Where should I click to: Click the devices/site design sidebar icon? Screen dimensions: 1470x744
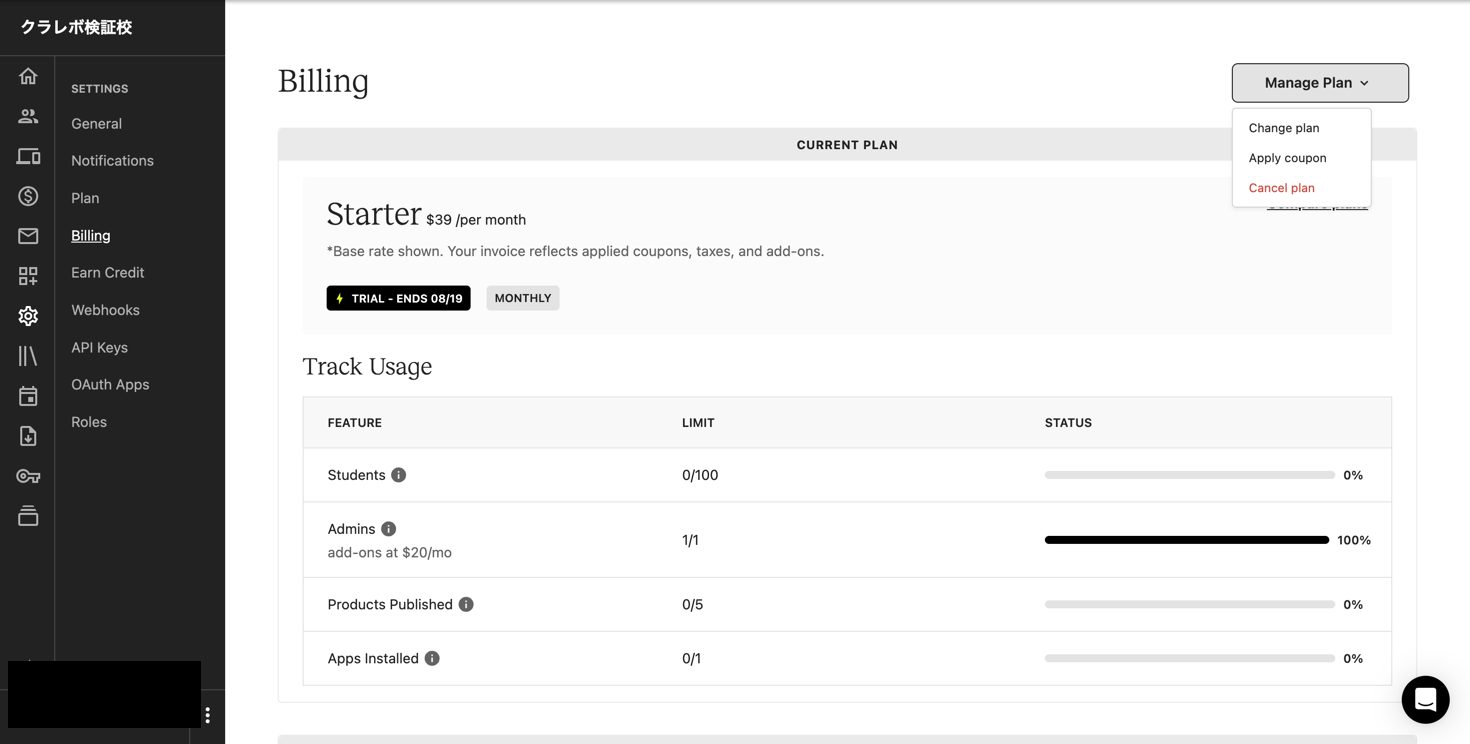point(28,156)
